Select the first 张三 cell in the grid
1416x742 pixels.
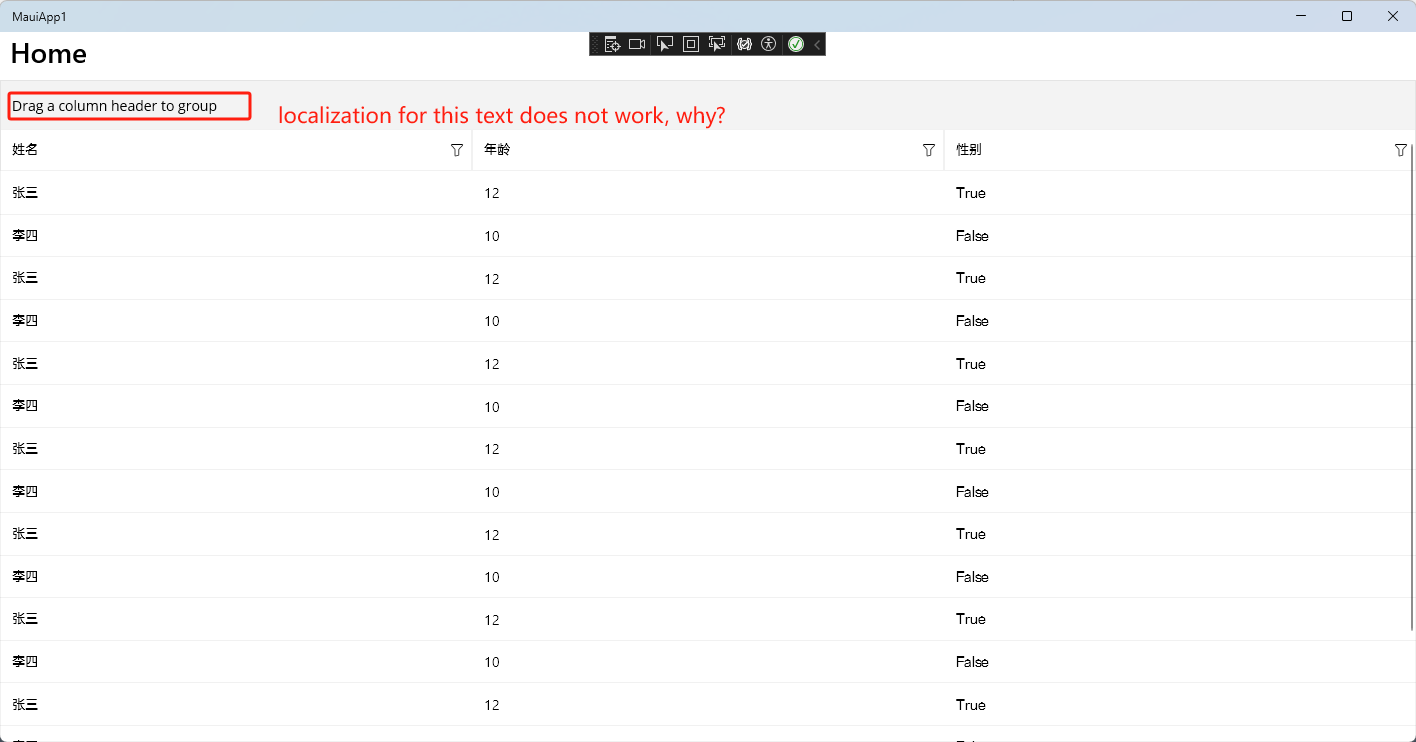coord(25,193)
